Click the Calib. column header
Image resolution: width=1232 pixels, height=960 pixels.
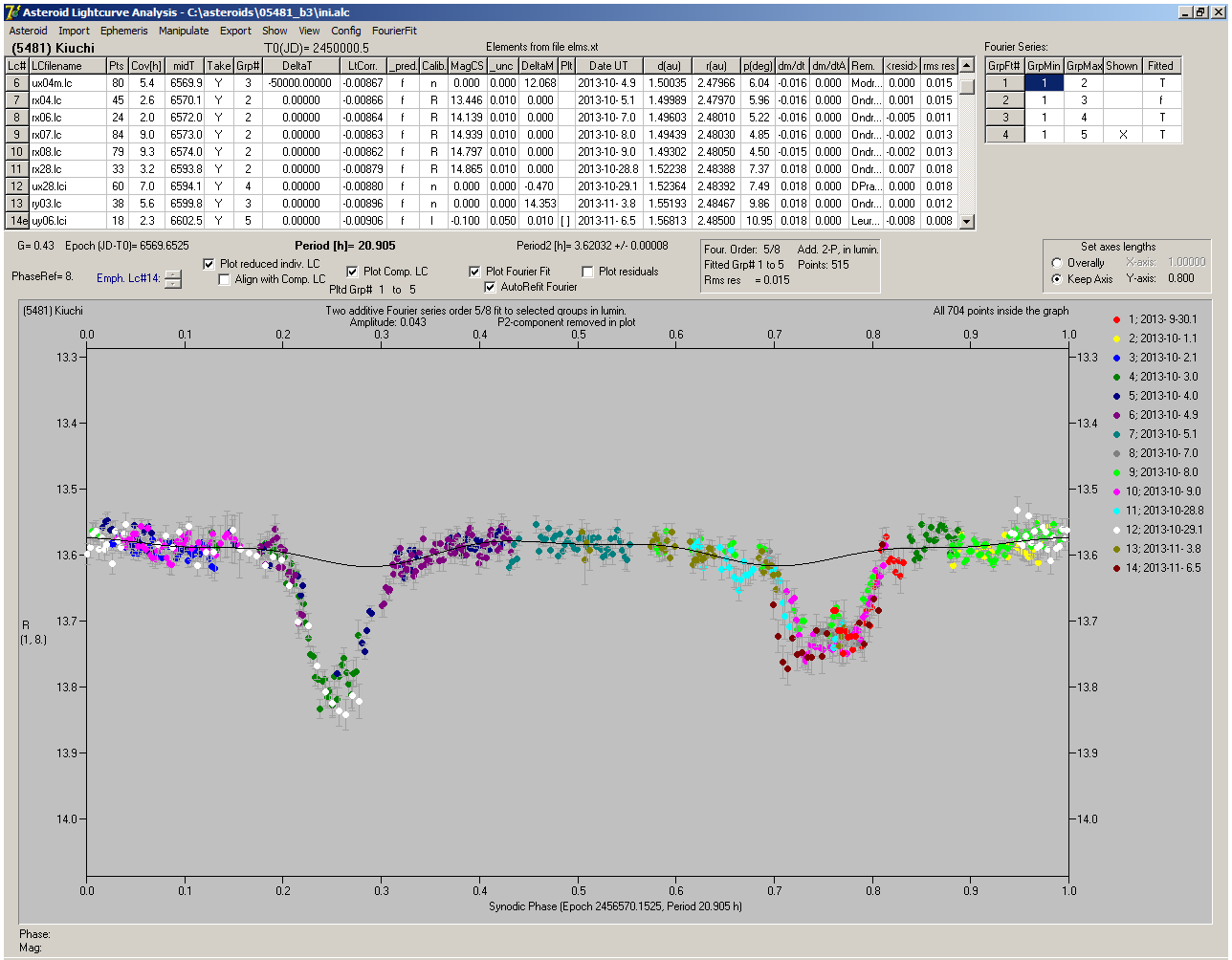coord(433,66)
